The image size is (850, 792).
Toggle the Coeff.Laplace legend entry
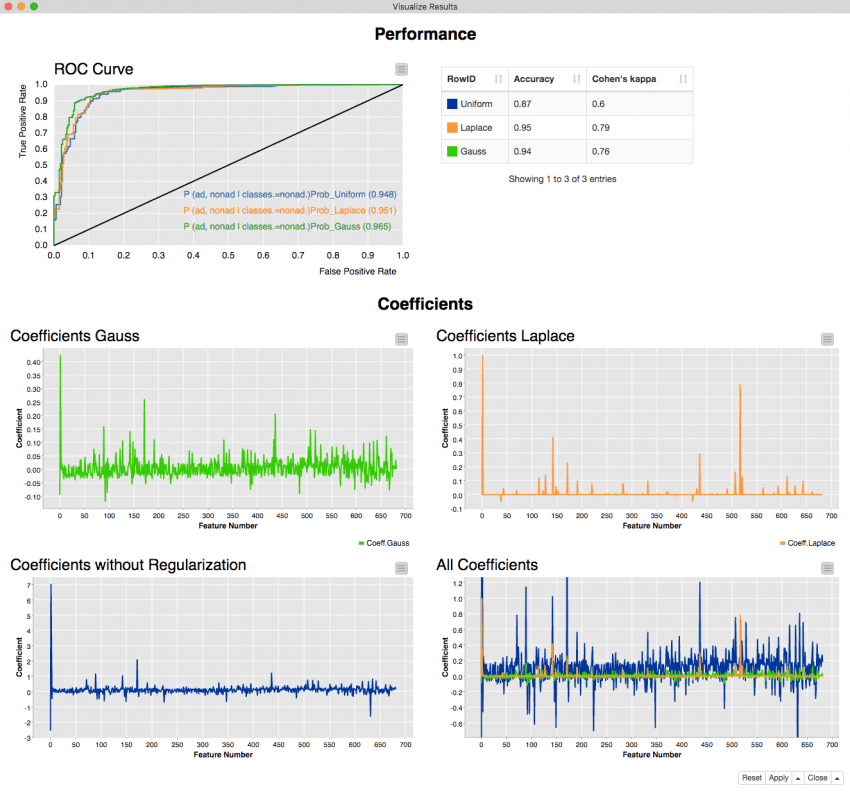tap(805, 543)
